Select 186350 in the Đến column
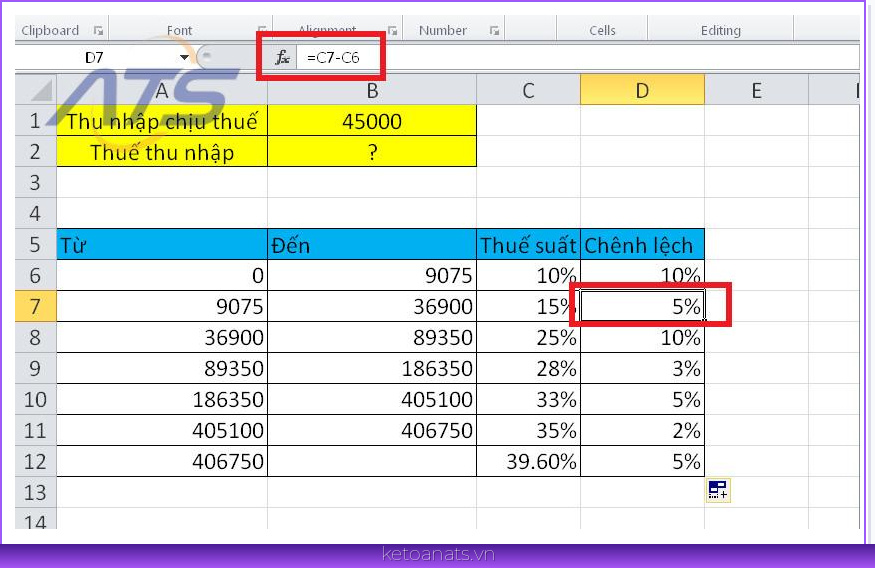 372,368
